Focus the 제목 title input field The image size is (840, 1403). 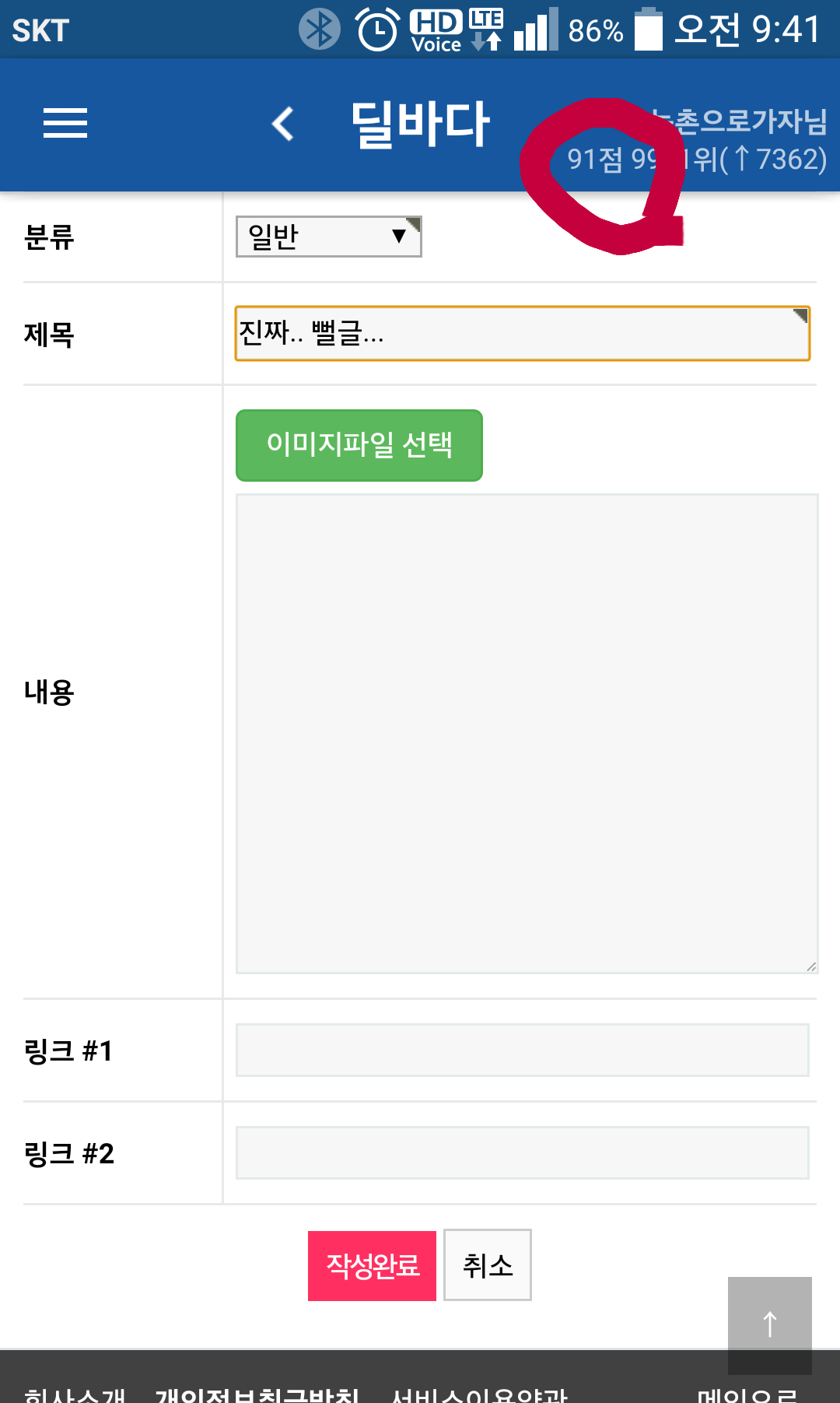522,334
